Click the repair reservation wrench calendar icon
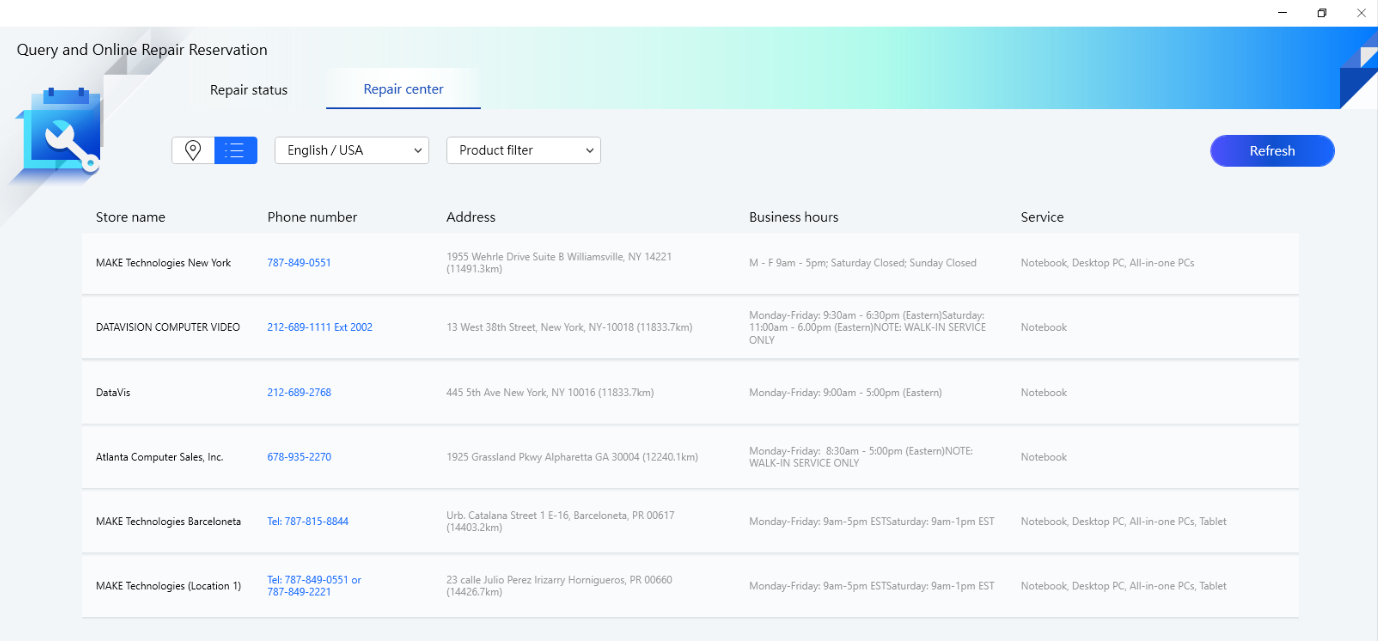1378x641 pixels. click(60, 132)
